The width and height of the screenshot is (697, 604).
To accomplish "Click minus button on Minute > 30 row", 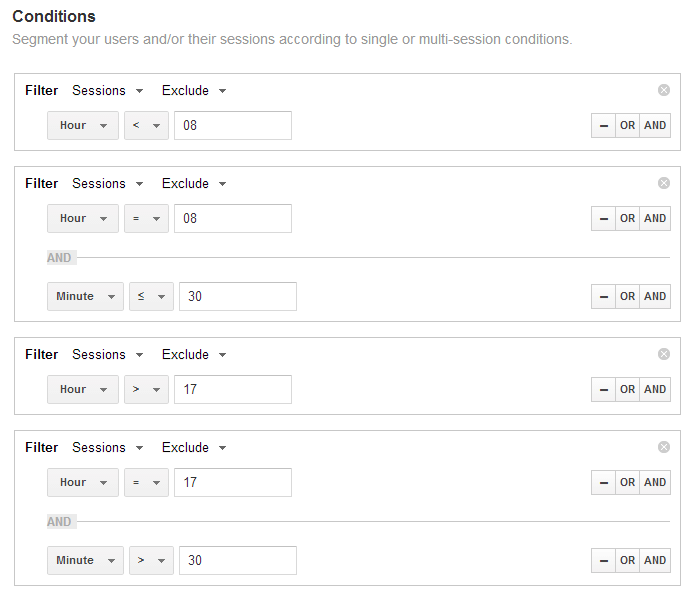I will coord(603,560).
